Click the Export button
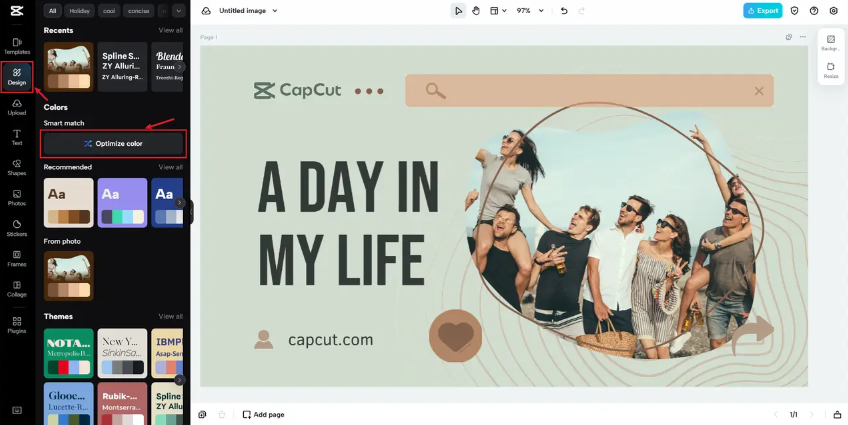This screenshot has height=425, width=848. (763, 11)
